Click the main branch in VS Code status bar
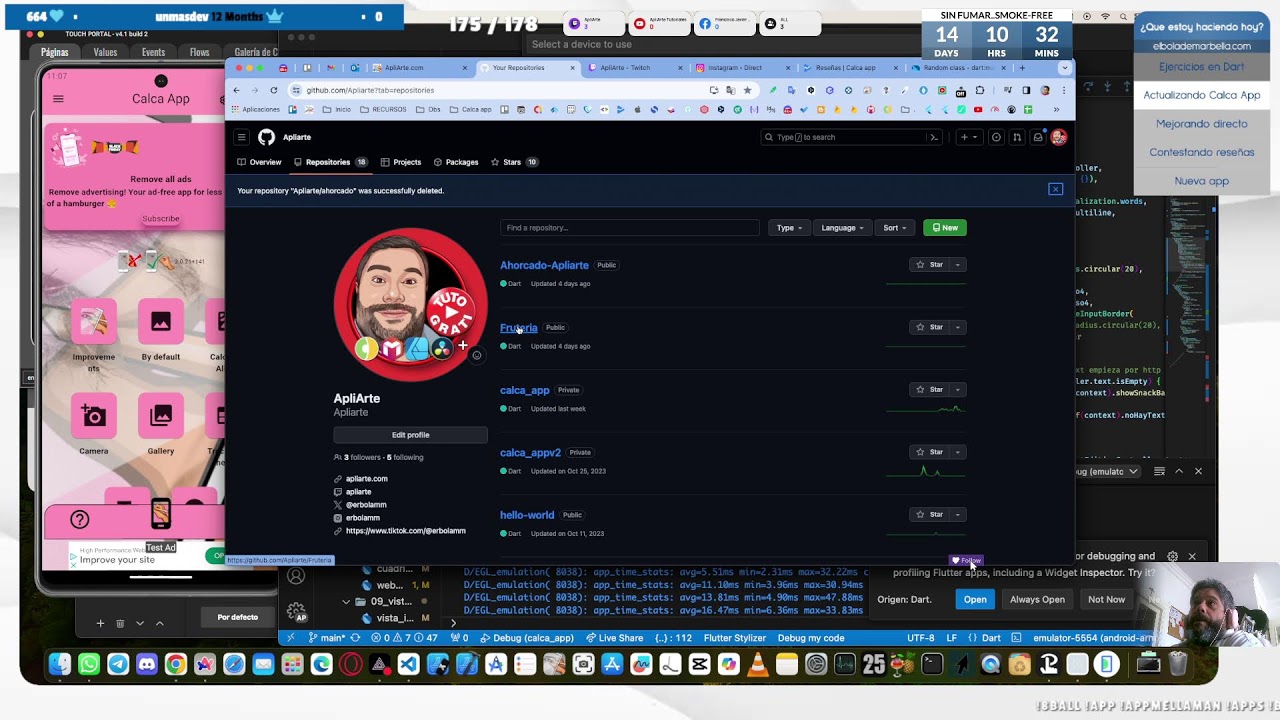Screen dimensions: 1280x720 point(327,638)
